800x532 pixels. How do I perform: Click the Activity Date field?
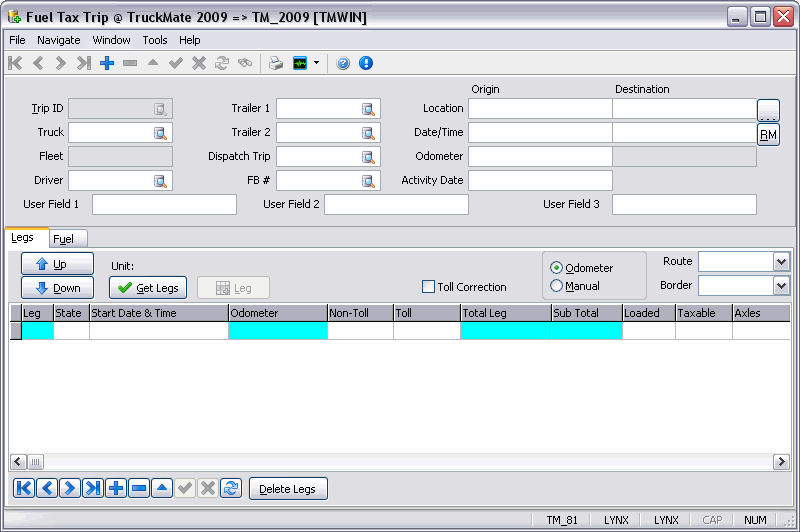540,181
